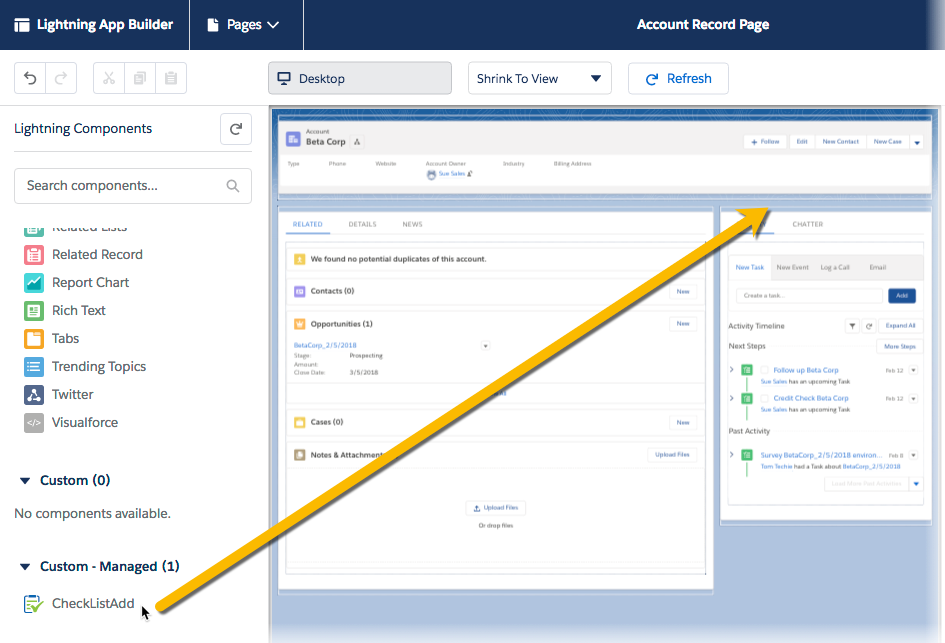Select the Twitter component icon
945x643 pixels.
[34, 395]
